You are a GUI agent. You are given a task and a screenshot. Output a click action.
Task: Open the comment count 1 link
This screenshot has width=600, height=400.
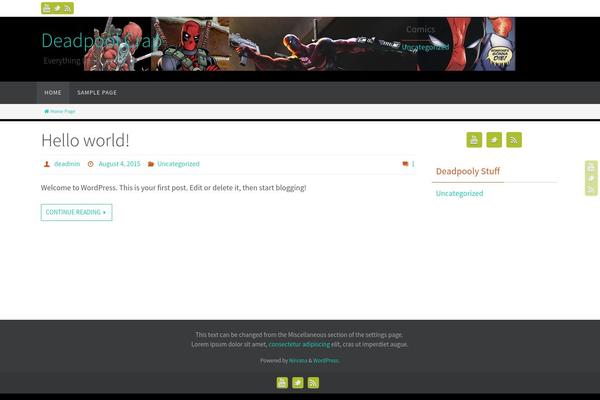tap(413, 164)
